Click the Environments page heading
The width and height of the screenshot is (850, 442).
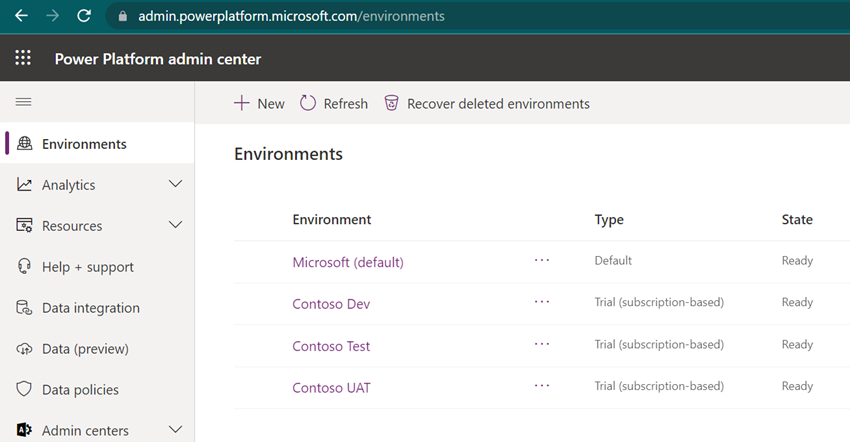288,154
